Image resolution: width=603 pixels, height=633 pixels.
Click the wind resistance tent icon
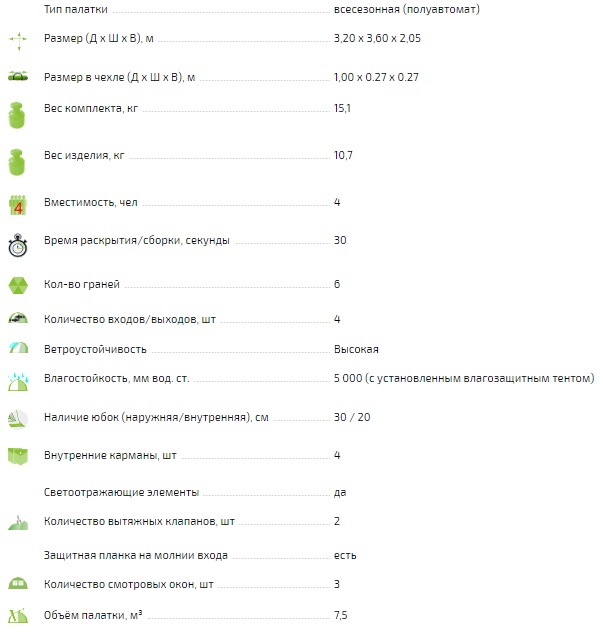(18, 348)
